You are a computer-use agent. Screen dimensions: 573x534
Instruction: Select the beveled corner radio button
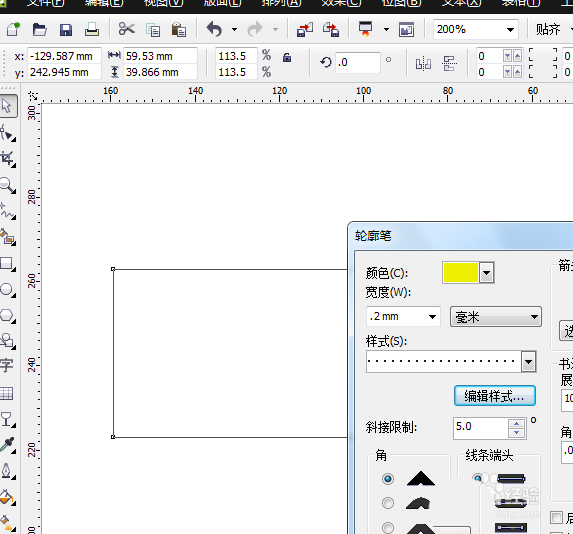(388, 527)
